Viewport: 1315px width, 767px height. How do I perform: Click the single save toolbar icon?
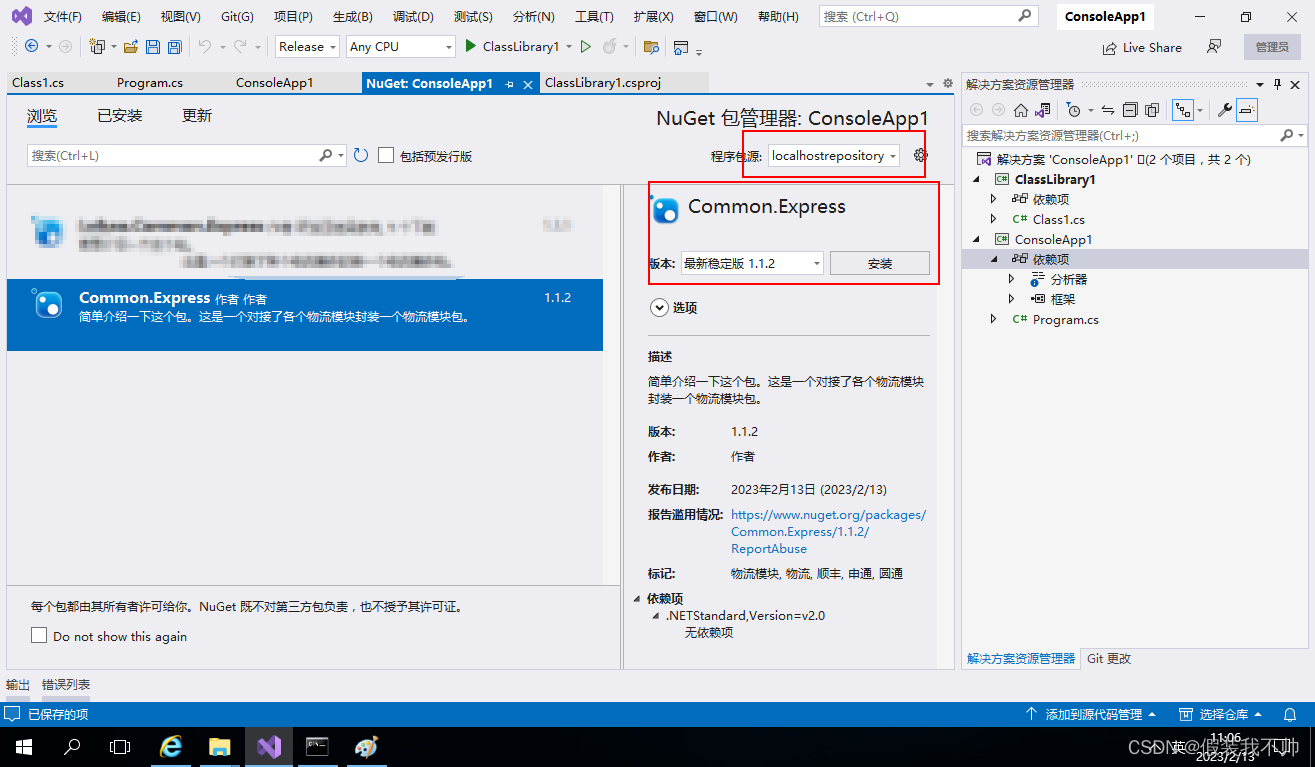click(152, 47)
